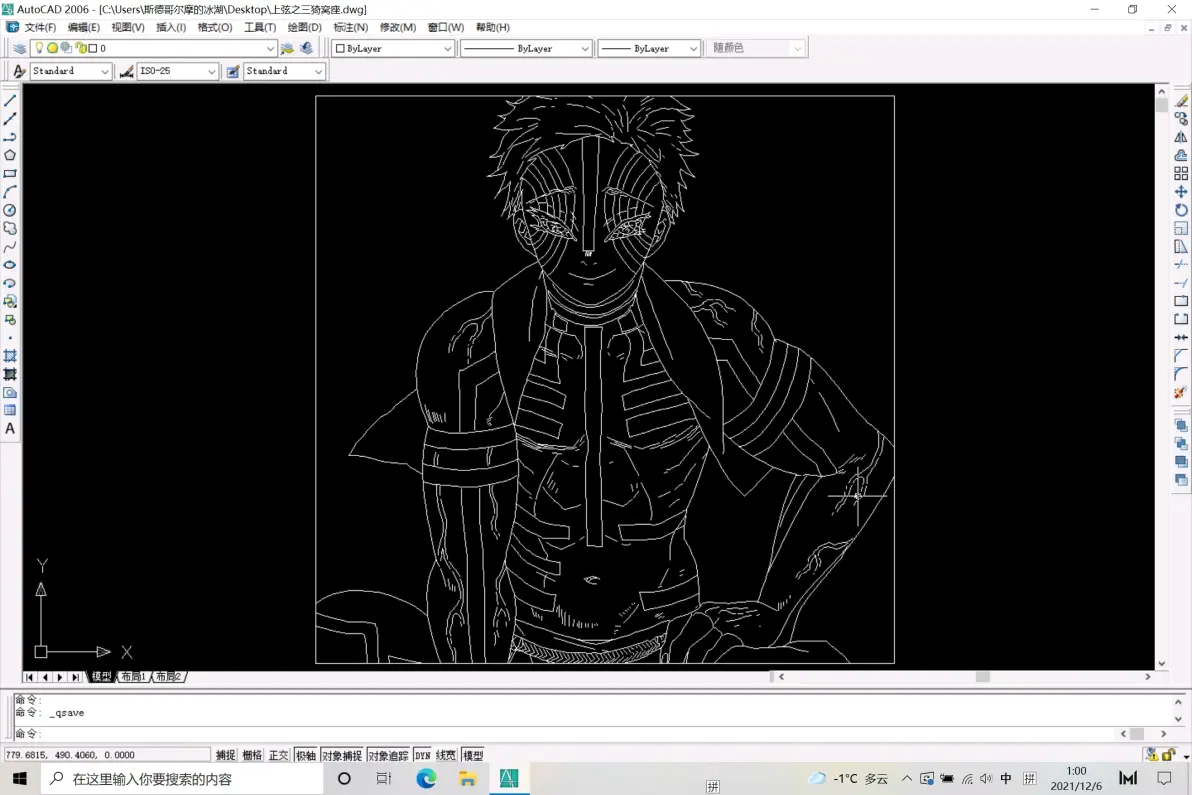Open the layer list dropdown showing 0
This screenshot has height=795, width=1192.
(x=154, y=48)
